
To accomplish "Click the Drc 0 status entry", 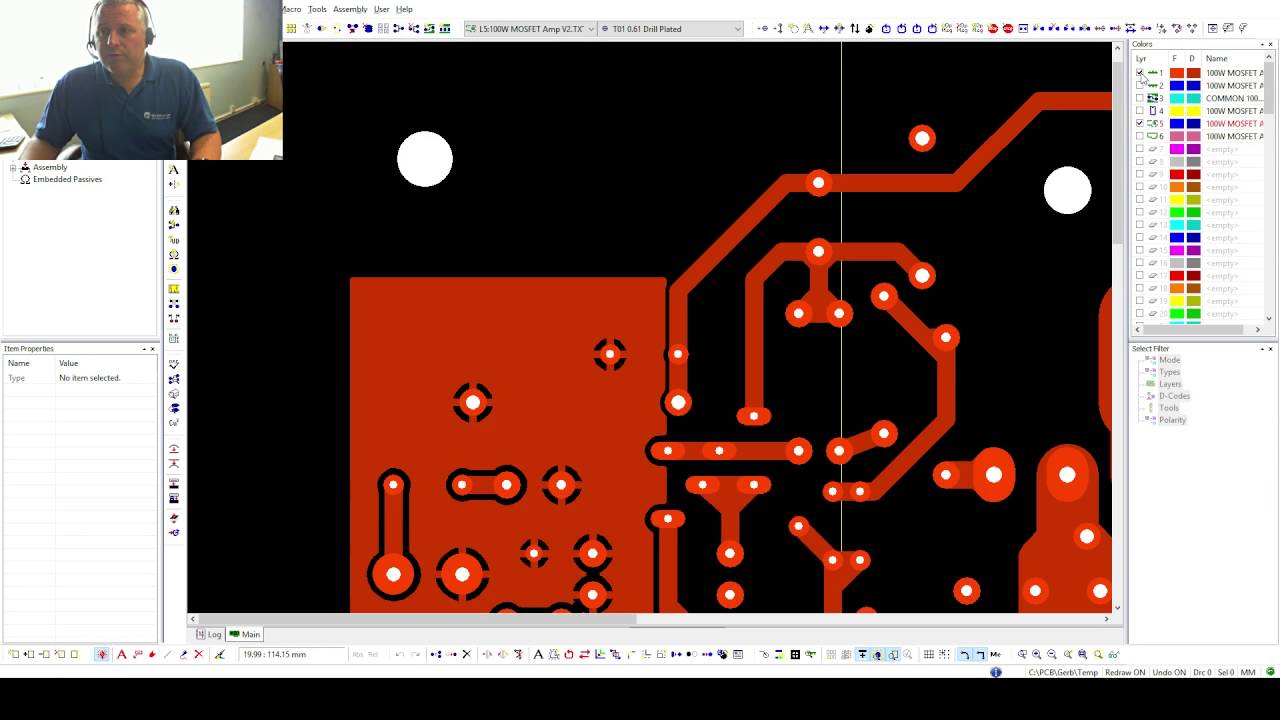I will [x=1202, y=672].
